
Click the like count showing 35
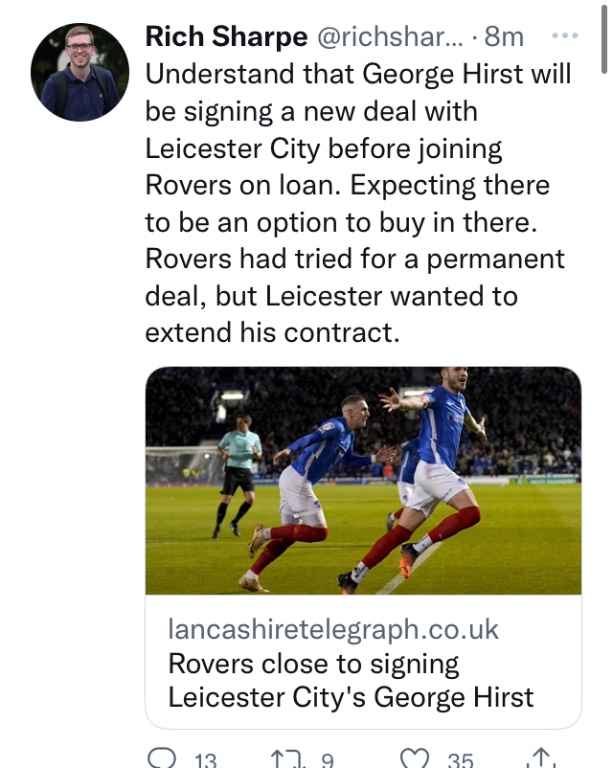[460, 761]
